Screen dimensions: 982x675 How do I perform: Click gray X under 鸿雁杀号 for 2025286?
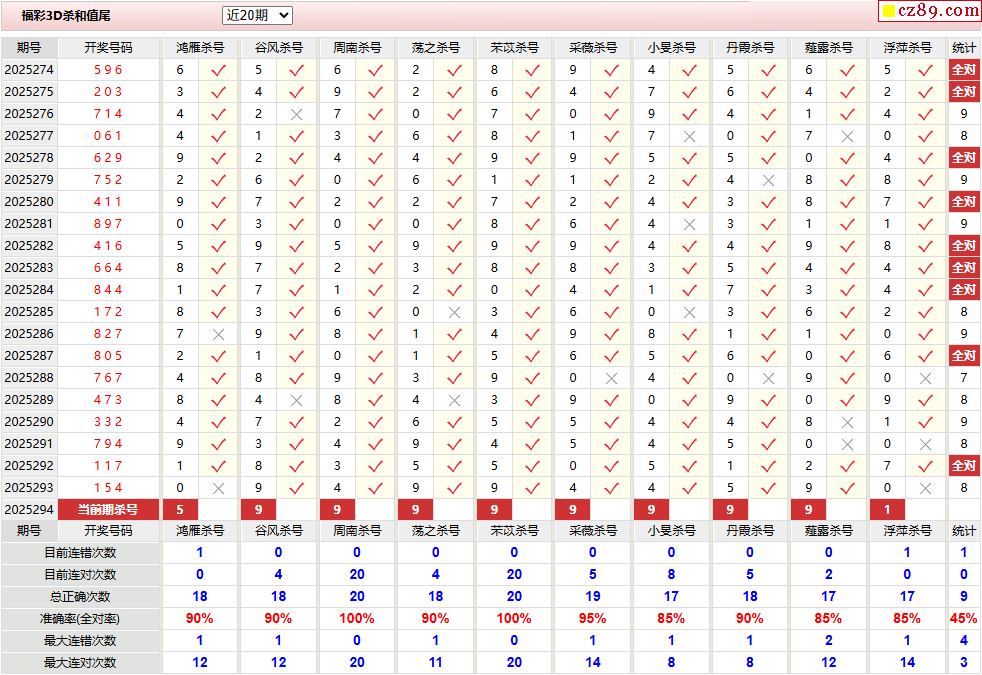click(218, 334)
